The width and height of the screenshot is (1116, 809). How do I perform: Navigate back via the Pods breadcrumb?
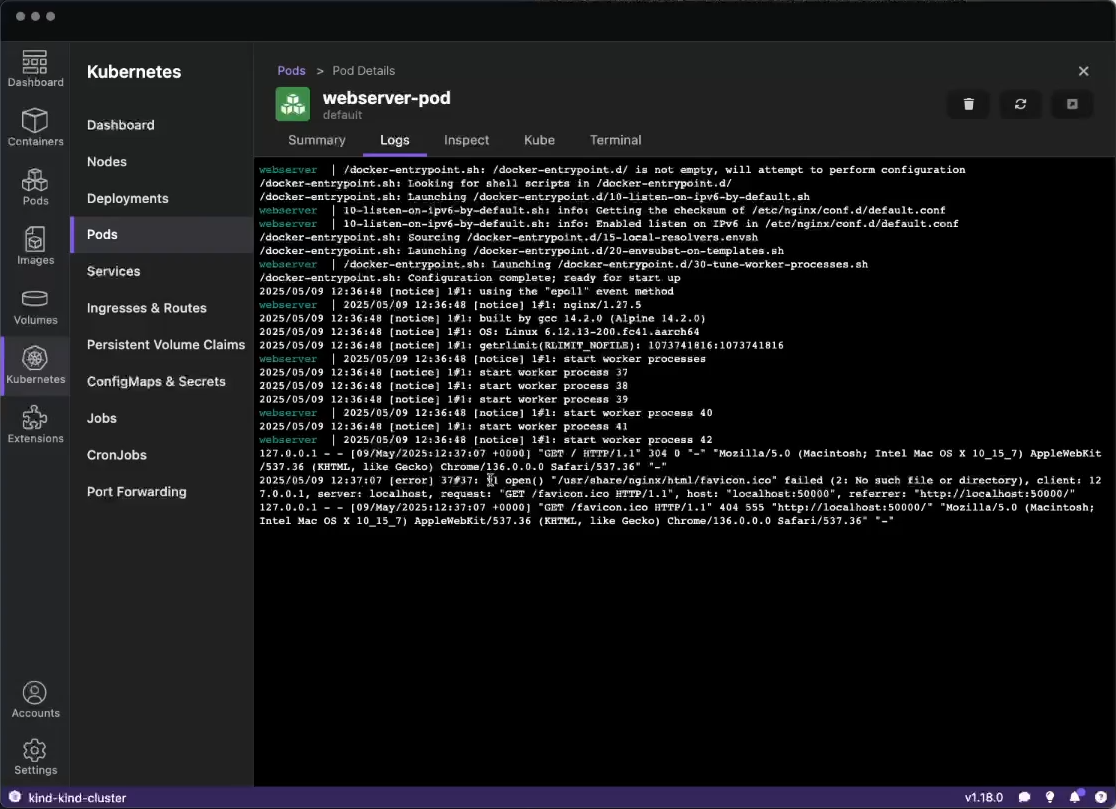pyautogui.click(x=291, y=70)
